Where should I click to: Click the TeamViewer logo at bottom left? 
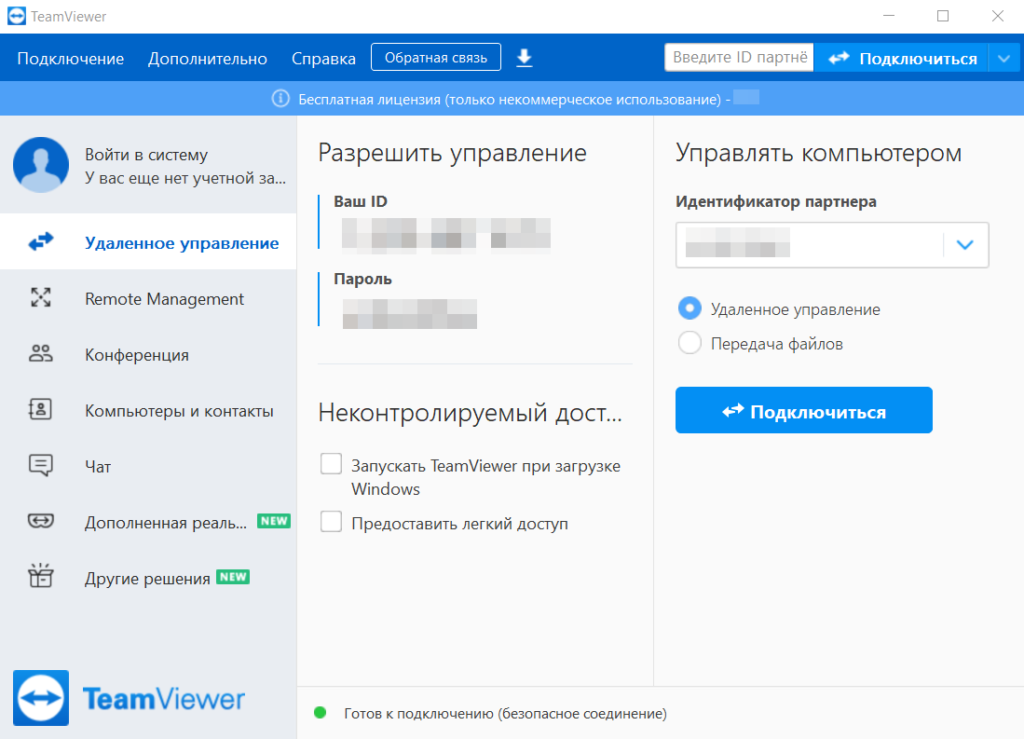point(129,698)
